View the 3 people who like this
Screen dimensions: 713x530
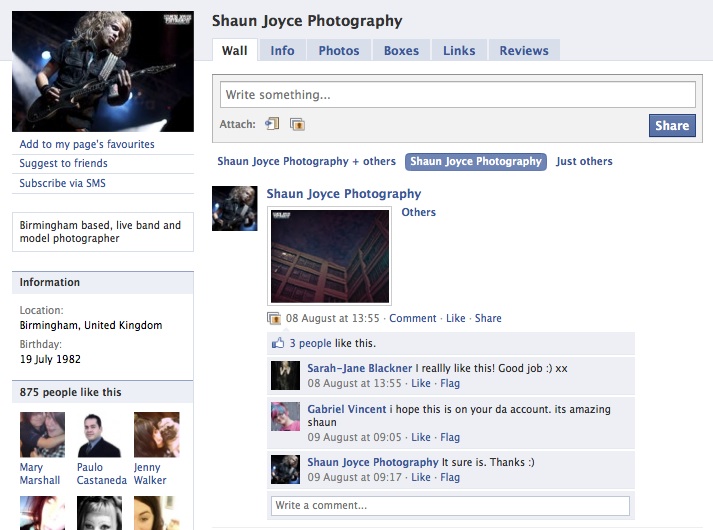click(x=310, y=343)
